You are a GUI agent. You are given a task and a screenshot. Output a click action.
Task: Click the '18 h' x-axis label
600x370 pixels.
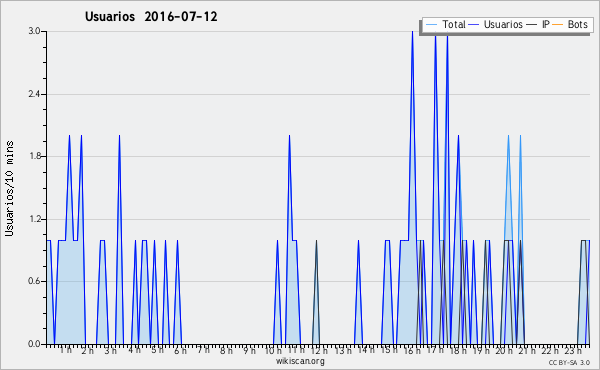(458, 351)
